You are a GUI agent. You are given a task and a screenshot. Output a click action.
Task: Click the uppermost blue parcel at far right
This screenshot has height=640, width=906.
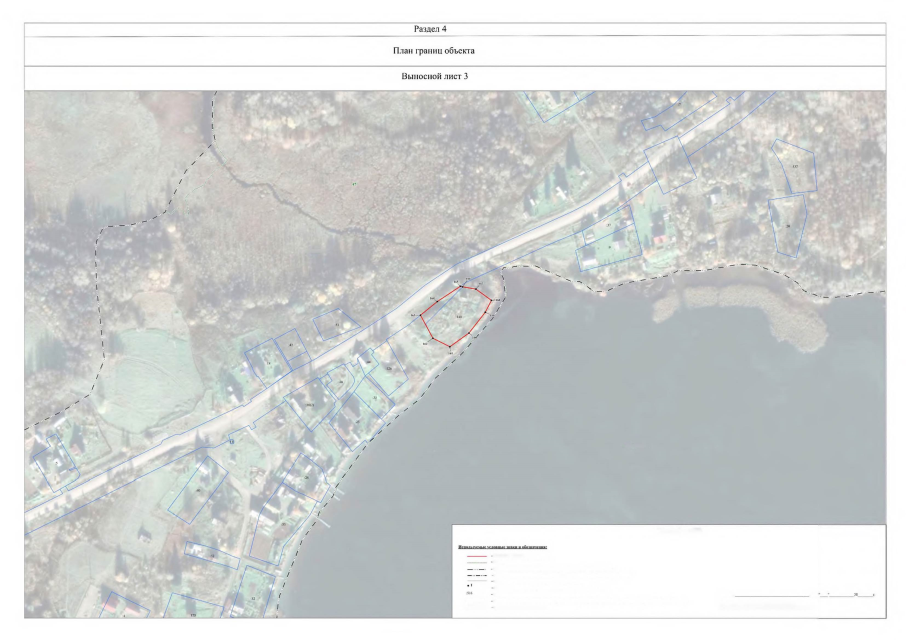tap(798, 165)
